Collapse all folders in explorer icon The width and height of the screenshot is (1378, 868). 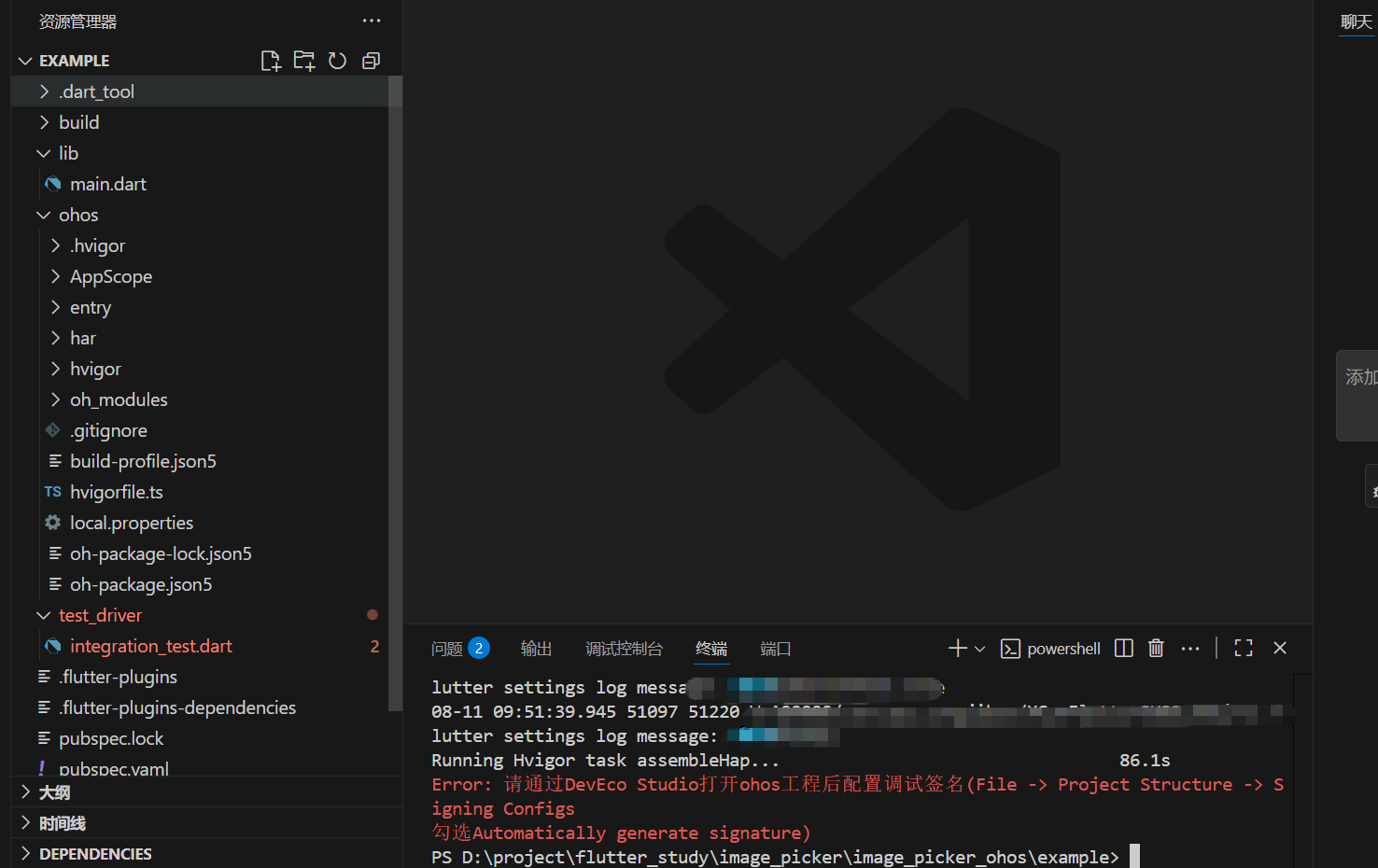(x=371, y=61)
